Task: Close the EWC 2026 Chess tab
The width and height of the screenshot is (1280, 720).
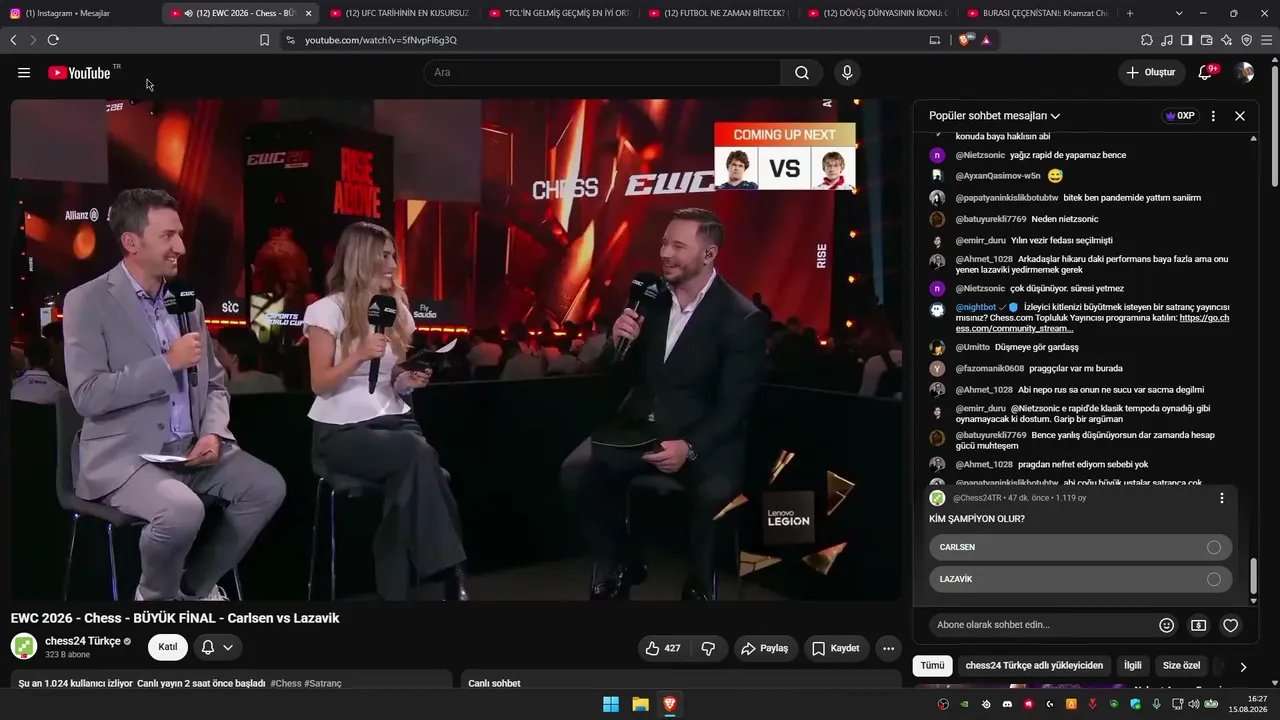Action: pos(308,13)
